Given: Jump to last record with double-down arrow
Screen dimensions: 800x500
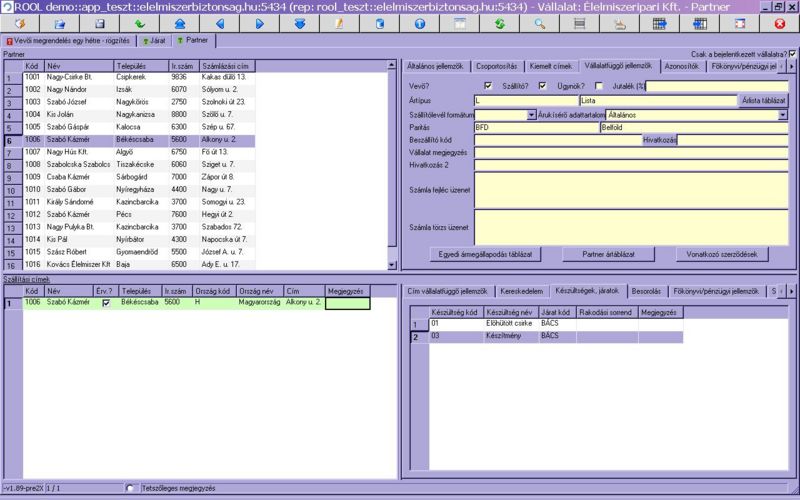Looking at the screenshot, I should coord(299,22).
